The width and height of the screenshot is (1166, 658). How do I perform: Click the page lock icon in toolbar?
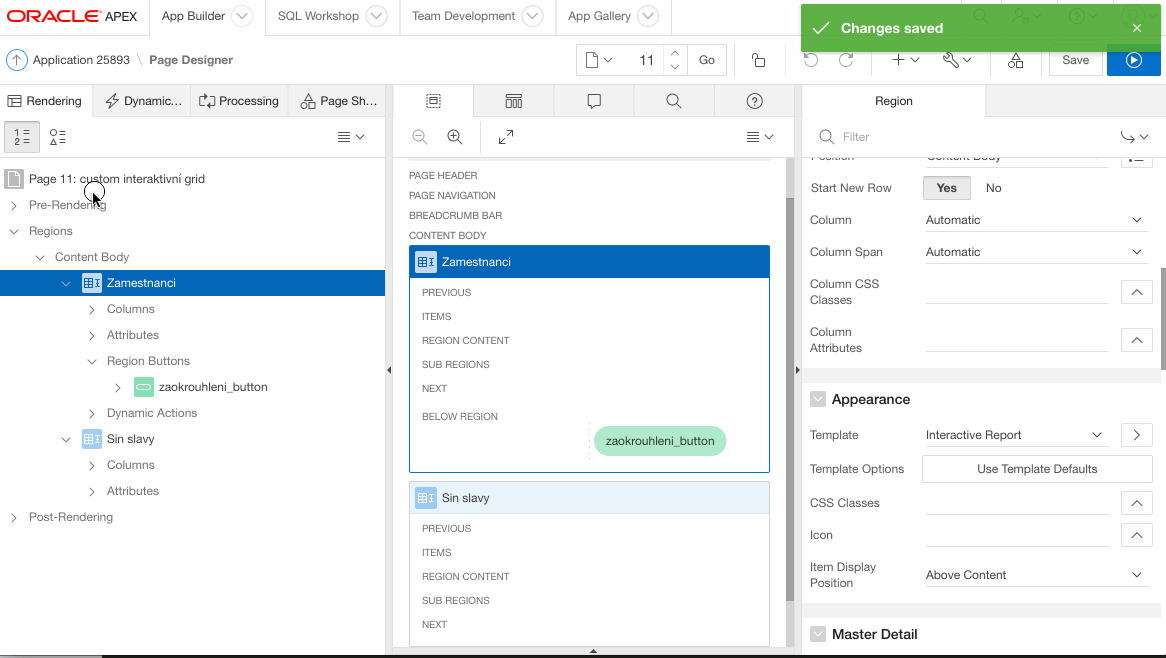(x=759, y=60)
